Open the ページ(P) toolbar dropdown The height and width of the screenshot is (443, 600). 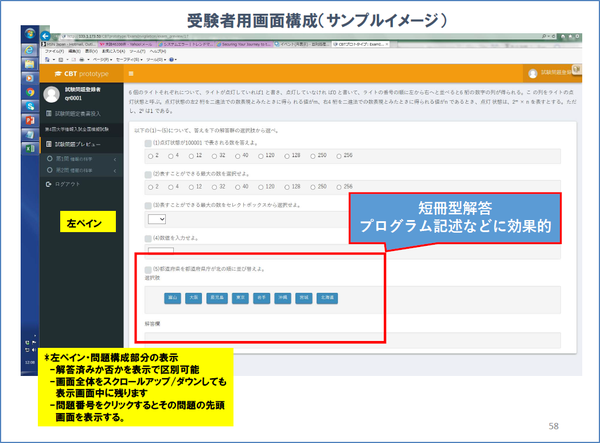coord(103,60)
